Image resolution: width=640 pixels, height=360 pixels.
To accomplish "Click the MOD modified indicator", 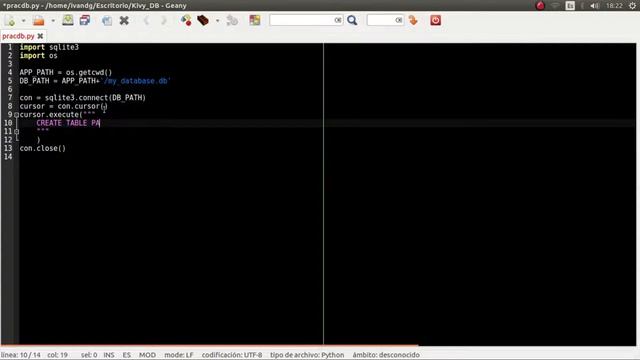I will point(147,355).
